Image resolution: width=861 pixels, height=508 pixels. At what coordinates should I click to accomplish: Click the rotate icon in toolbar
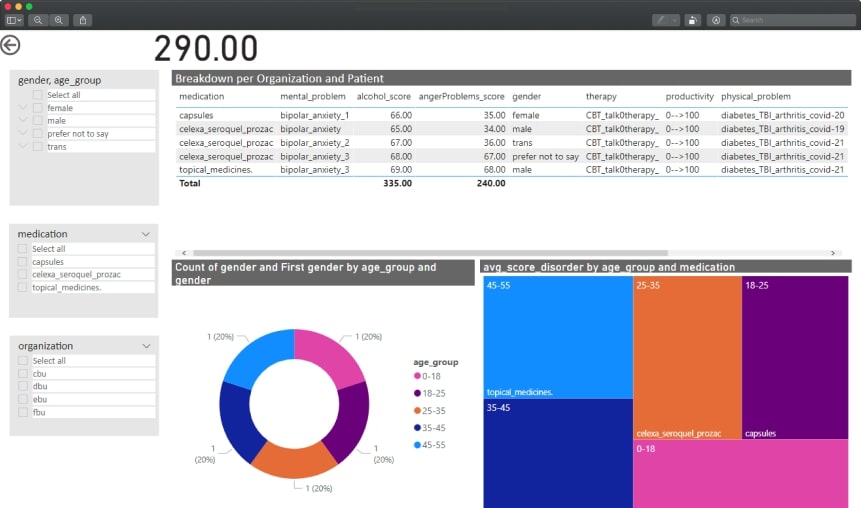692,20
